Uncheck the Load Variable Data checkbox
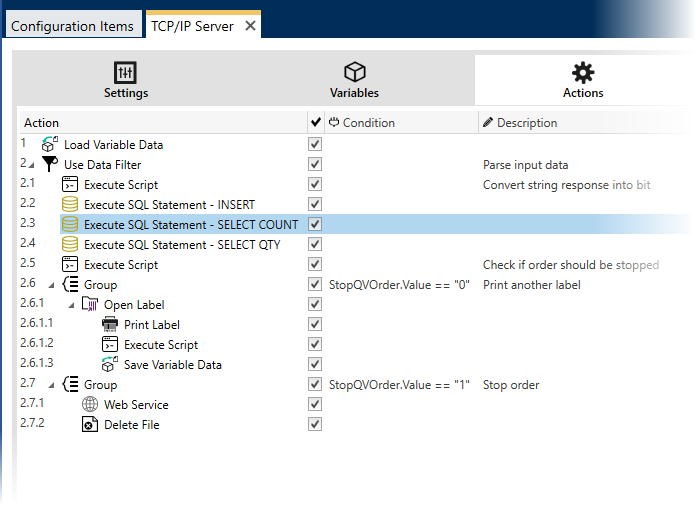The height and width of the screenshot is (505, 696). coord(316,145)
